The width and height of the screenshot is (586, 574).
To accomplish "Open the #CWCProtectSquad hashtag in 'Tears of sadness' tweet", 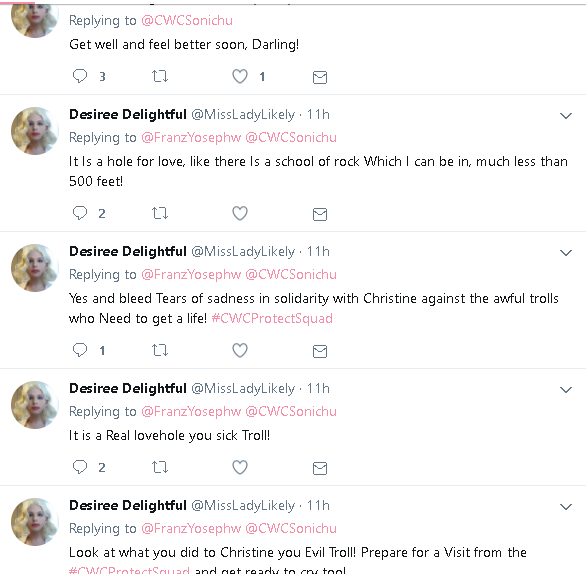I will 272,318.
